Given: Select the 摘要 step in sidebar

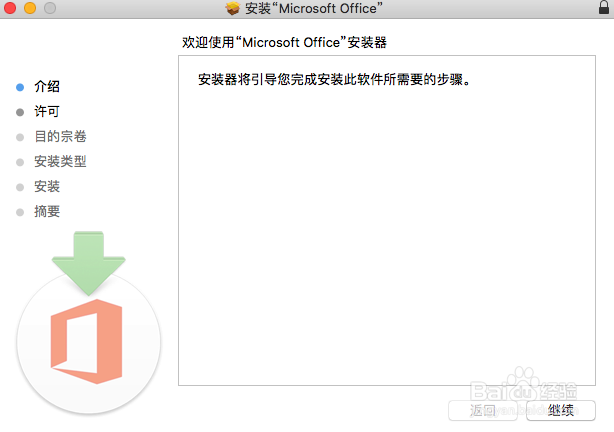Looking at the screenshot, I should (x=47, y=211).
